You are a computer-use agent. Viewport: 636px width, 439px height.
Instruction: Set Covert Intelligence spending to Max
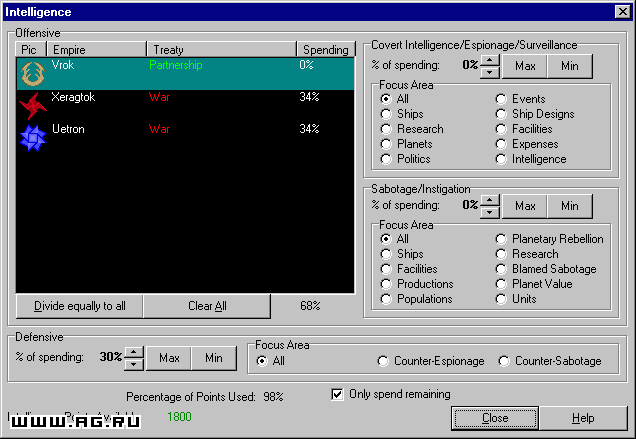pyautogui.click(x=525, y=66)
